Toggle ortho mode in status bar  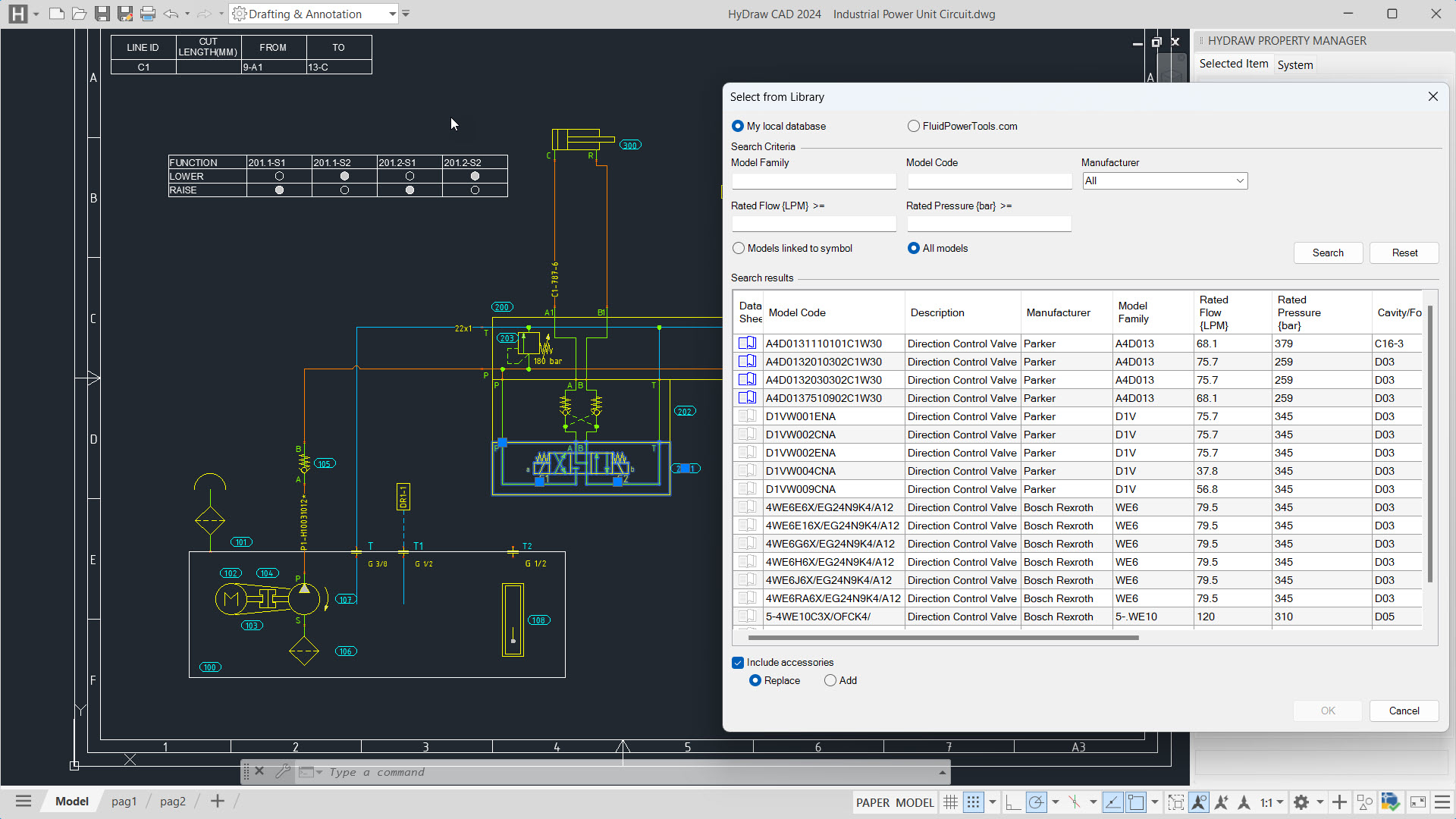[x=1013, y=802]
